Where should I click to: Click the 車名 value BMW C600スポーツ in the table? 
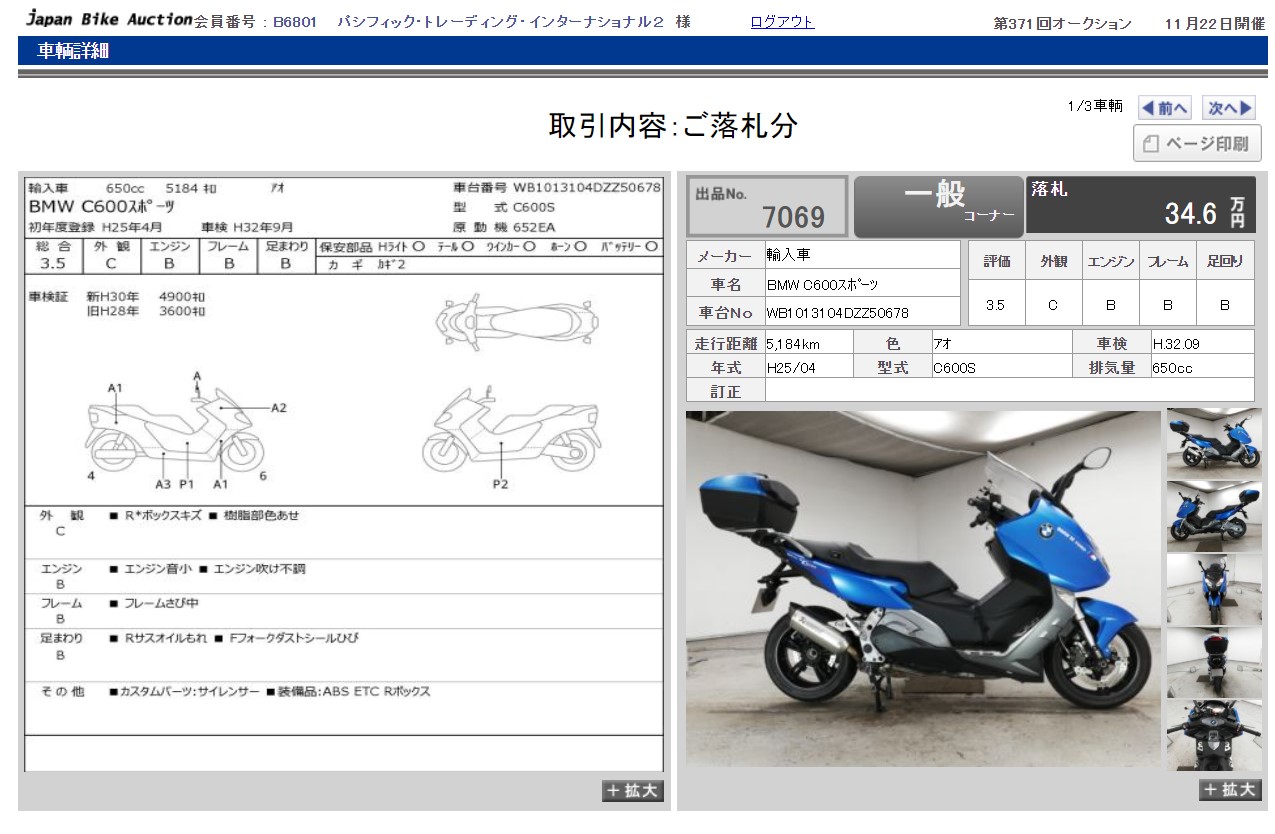tap(862, 284)
